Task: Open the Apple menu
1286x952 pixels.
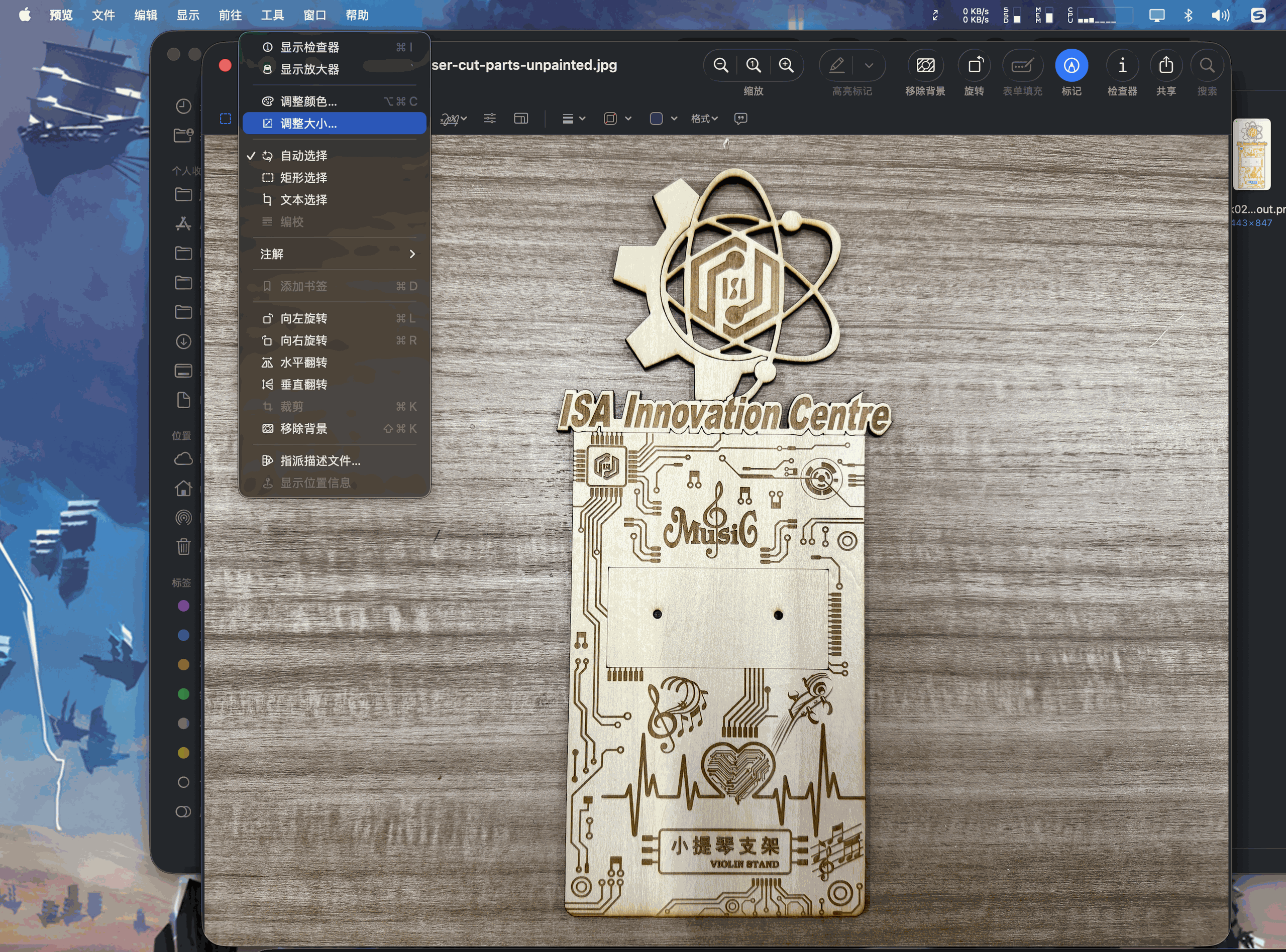Action: point(24,15)
